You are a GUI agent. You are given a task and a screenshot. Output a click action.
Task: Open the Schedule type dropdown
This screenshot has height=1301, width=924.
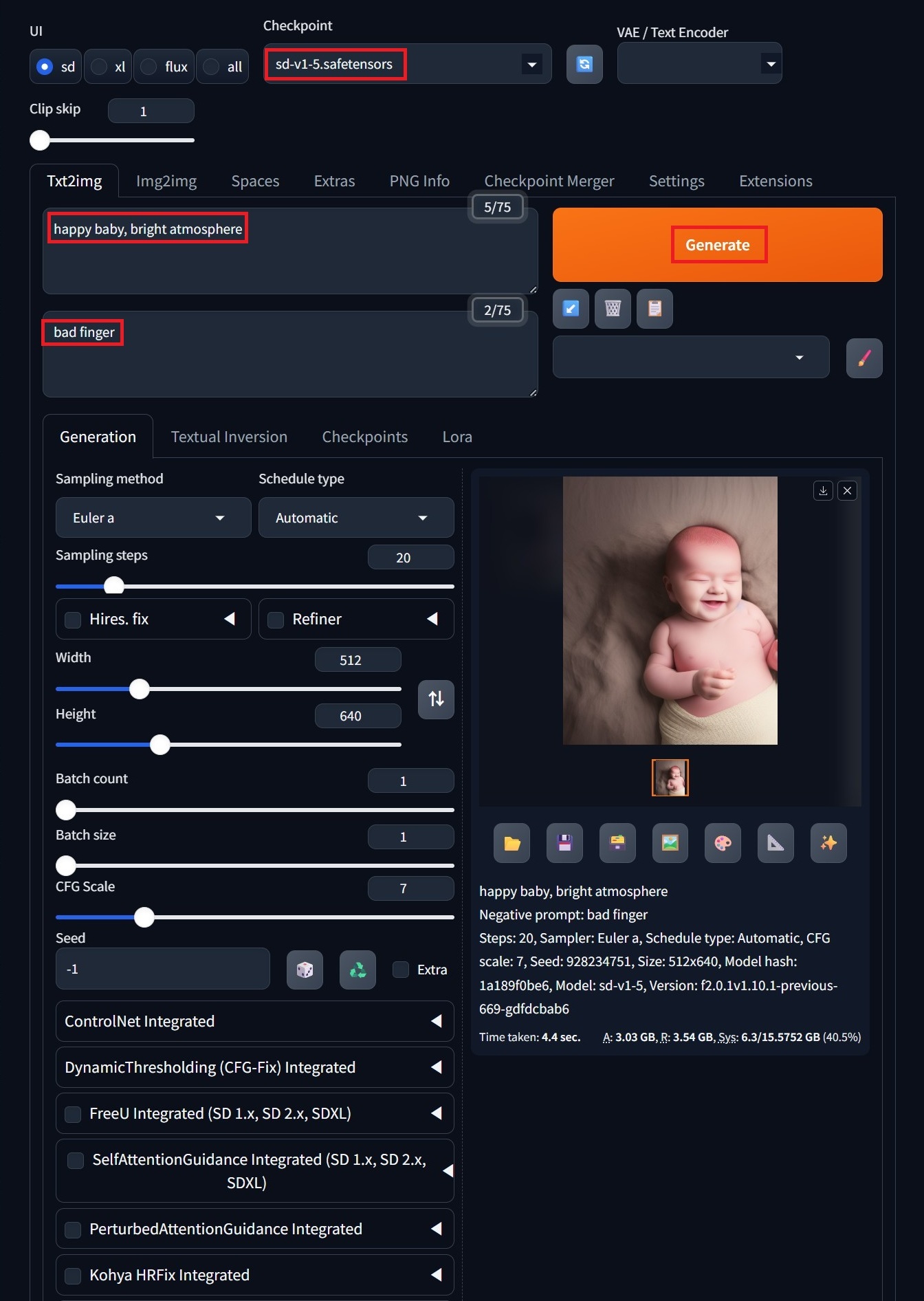click(356, 518)
